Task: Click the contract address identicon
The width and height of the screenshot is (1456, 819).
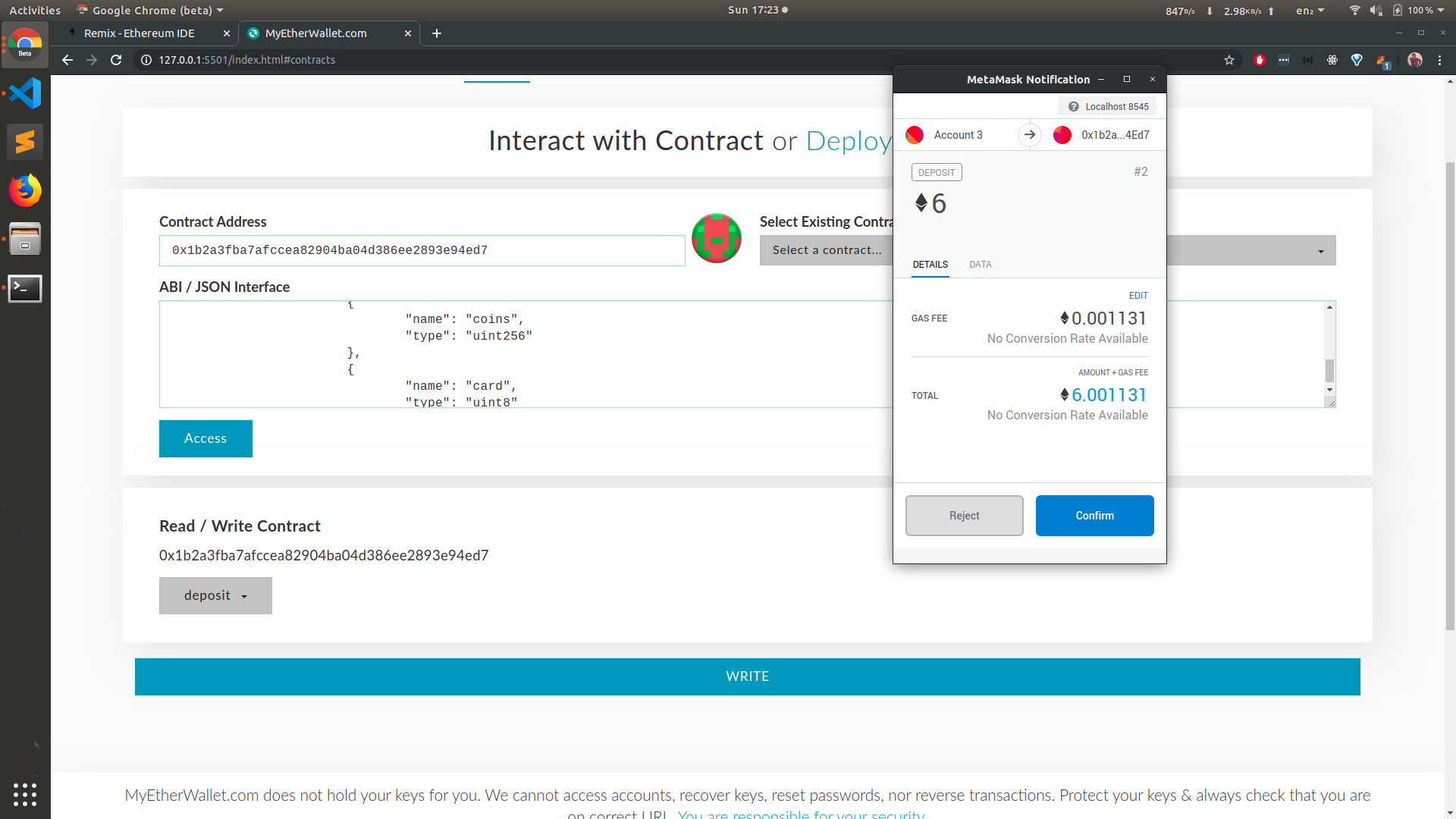Action: point(716,238)
